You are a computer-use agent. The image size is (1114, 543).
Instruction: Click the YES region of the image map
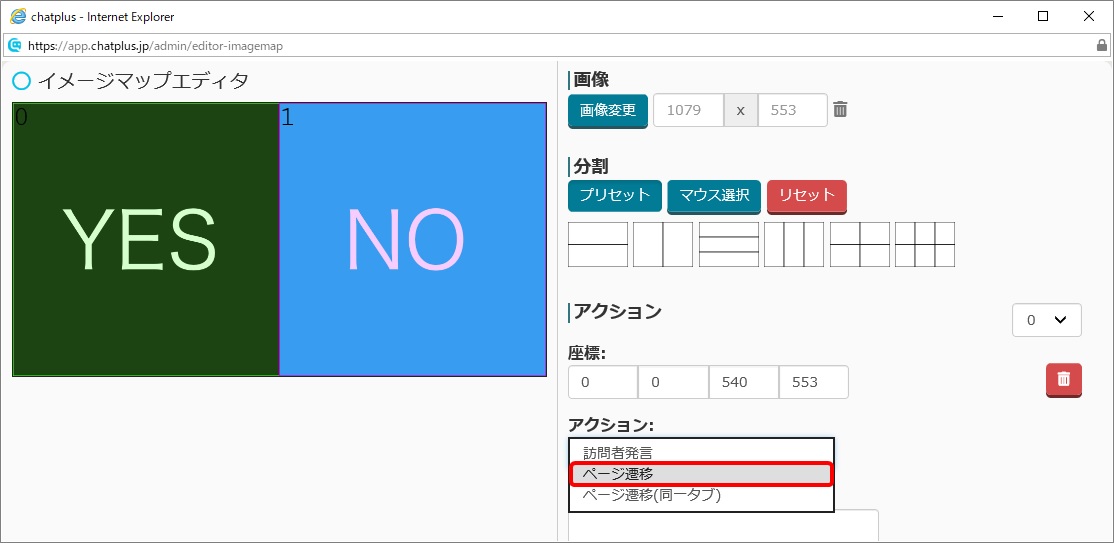[146, 240]
